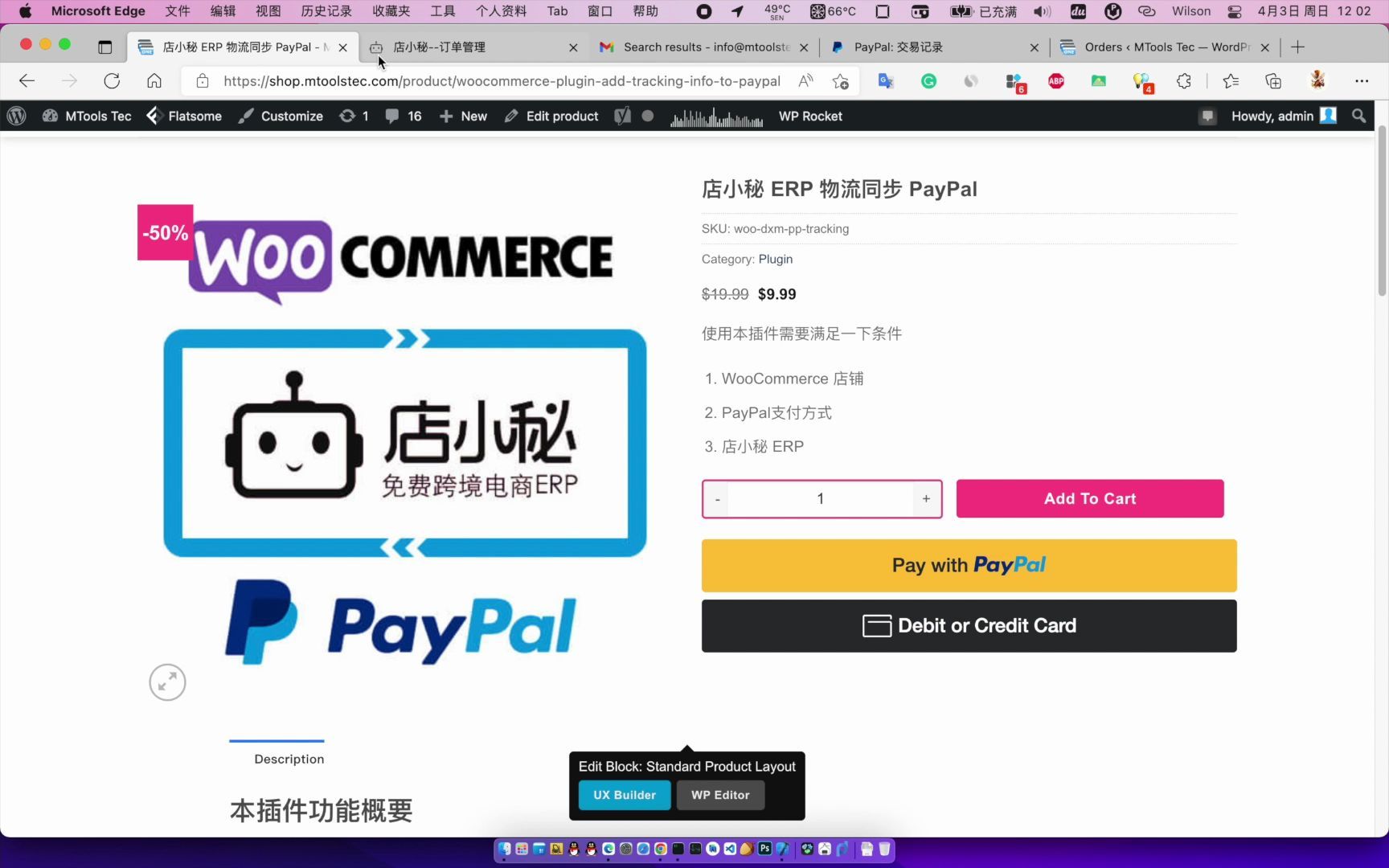
Task: Switch to the Gmail Search results tab
Action: coord(704,47)
